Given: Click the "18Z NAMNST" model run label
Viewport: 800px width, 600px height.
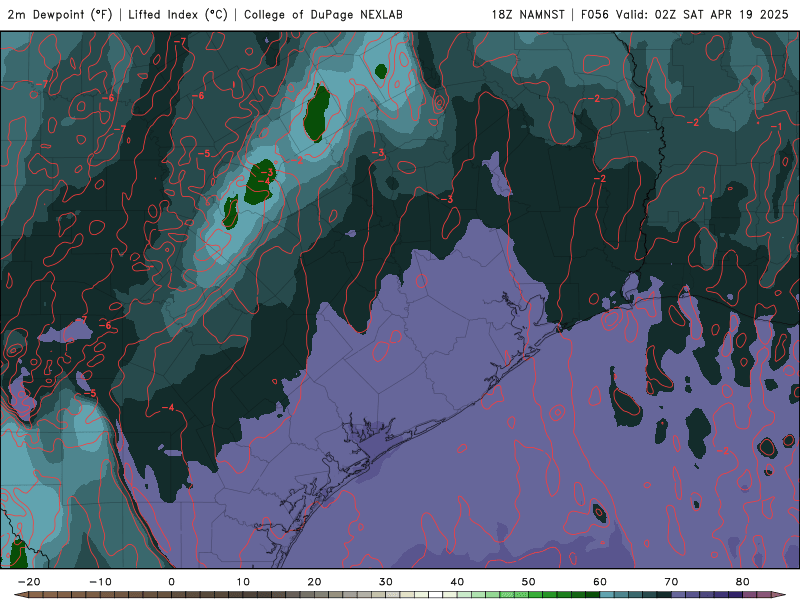Looking at the screenshot, I should tap(528, 15).
